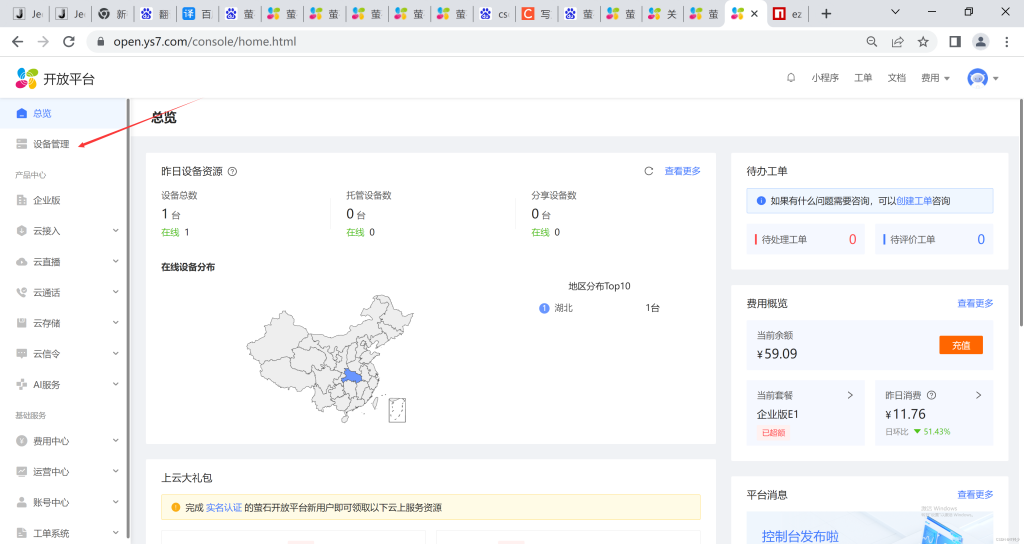1024x544 pixels.
Task: Click 查看更多 in 费用概览
Action: coord(975,304)
